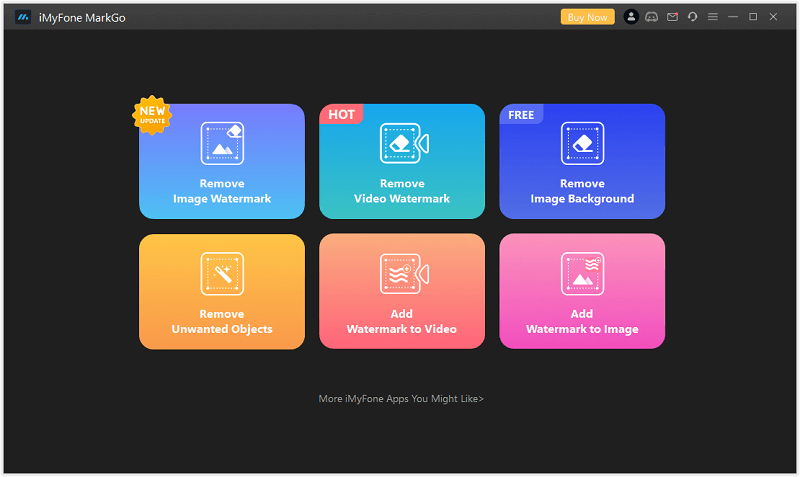Click the NEW UPDATE badge

point(152,115)
